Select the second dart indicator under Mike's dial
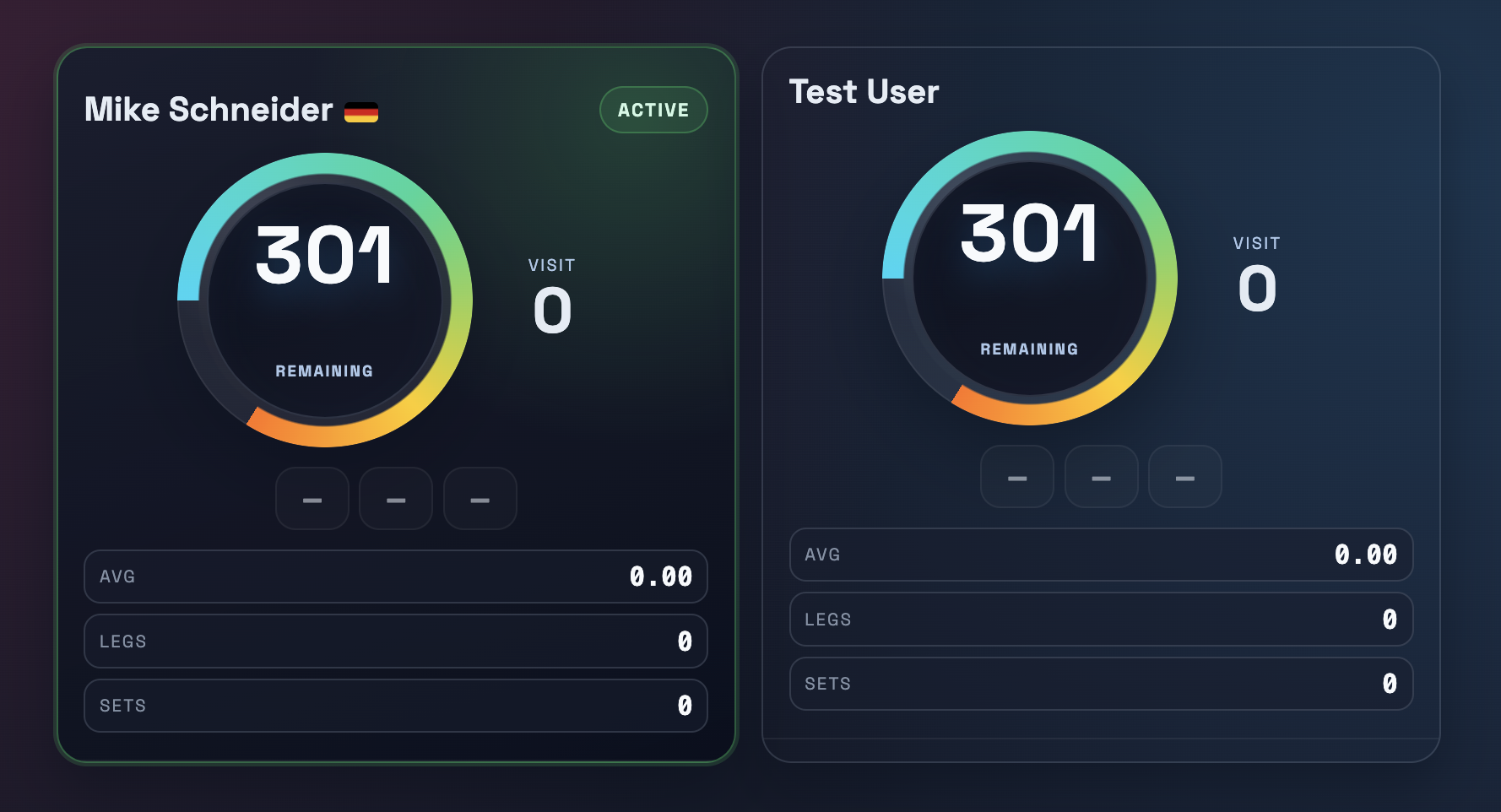 pos(395,498)
